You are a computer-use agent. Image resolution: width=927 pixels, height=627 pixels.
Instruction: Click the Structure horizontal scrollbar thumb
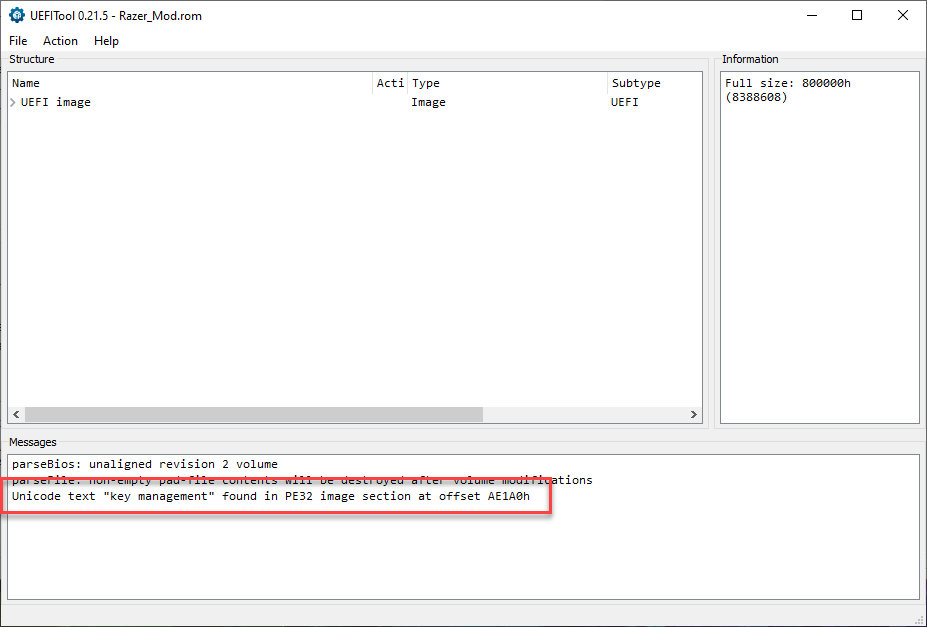point(254,414)
